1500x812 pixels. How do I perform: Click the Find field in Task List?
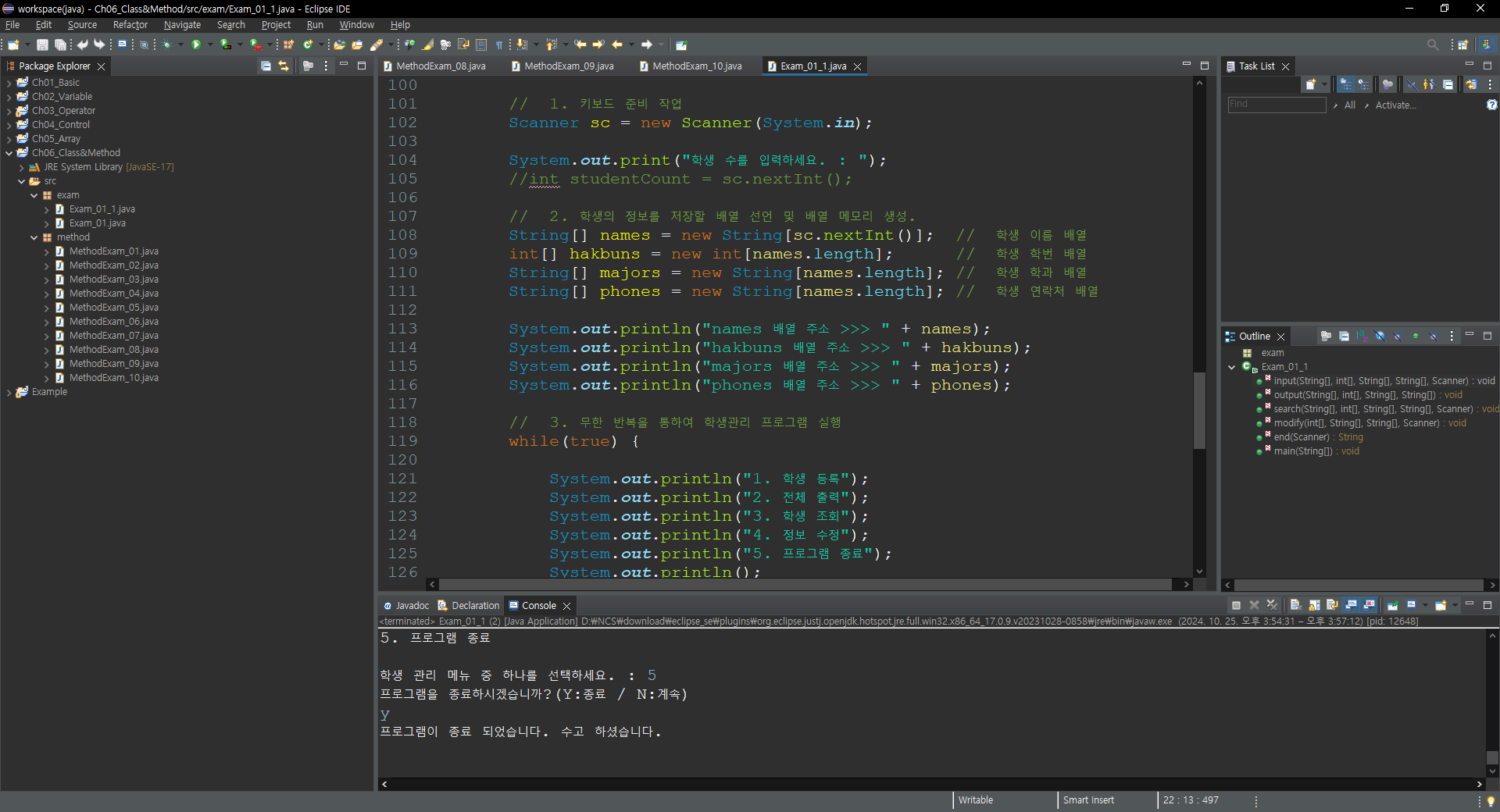tap(1277, 105)
